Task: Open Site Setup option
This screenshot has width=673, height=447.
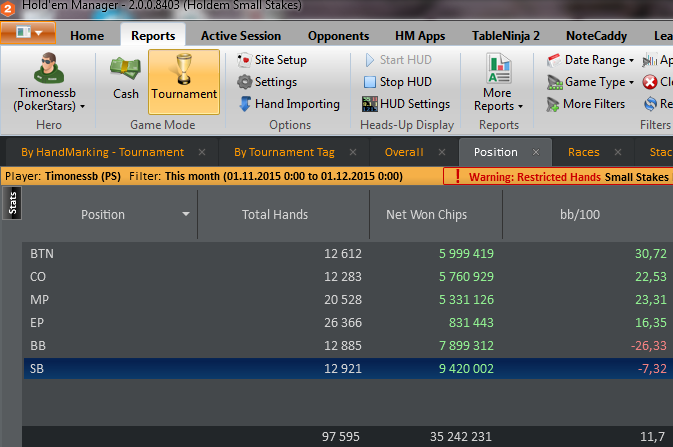Action: click(272, 60)
